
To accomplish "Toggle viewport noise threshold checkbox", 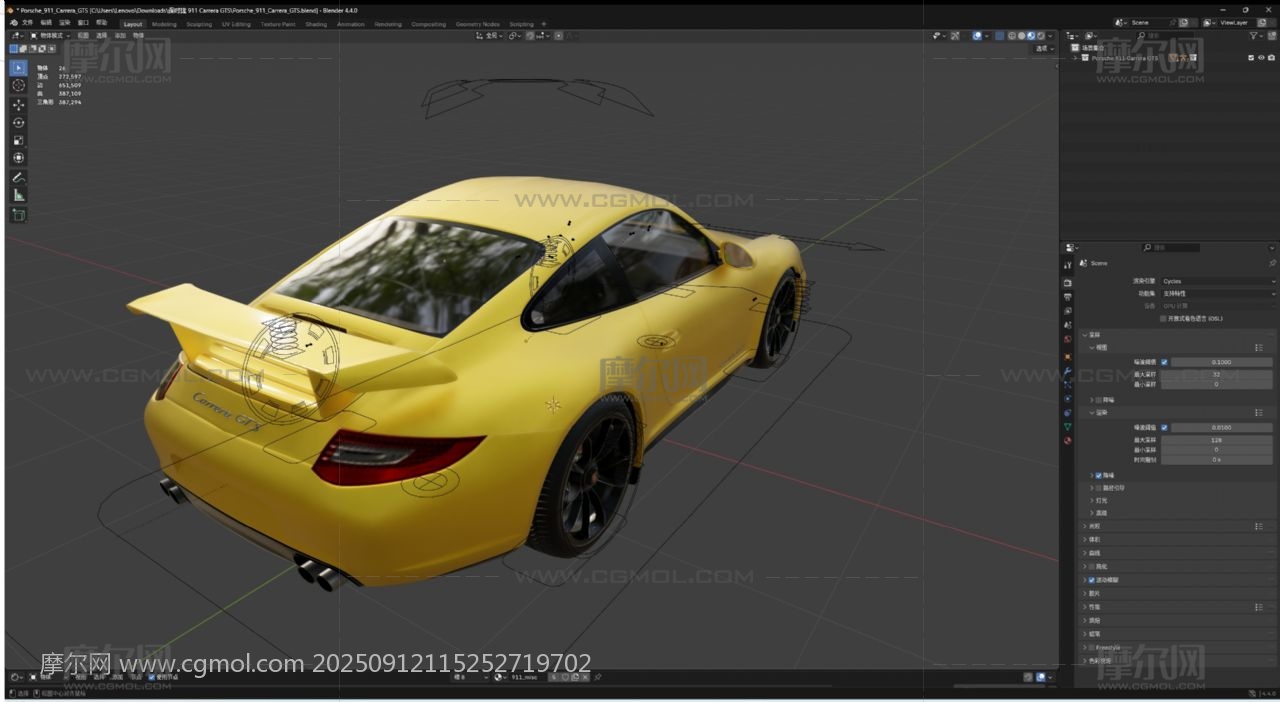I will [x=1164, y=362].
